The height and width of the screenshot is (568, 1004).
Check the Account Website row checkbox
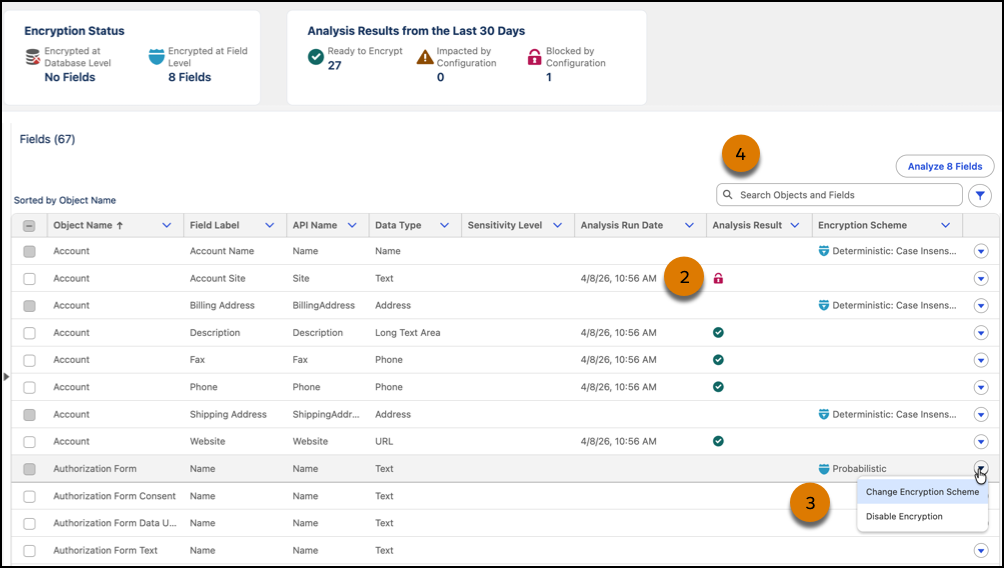[29, 442]
